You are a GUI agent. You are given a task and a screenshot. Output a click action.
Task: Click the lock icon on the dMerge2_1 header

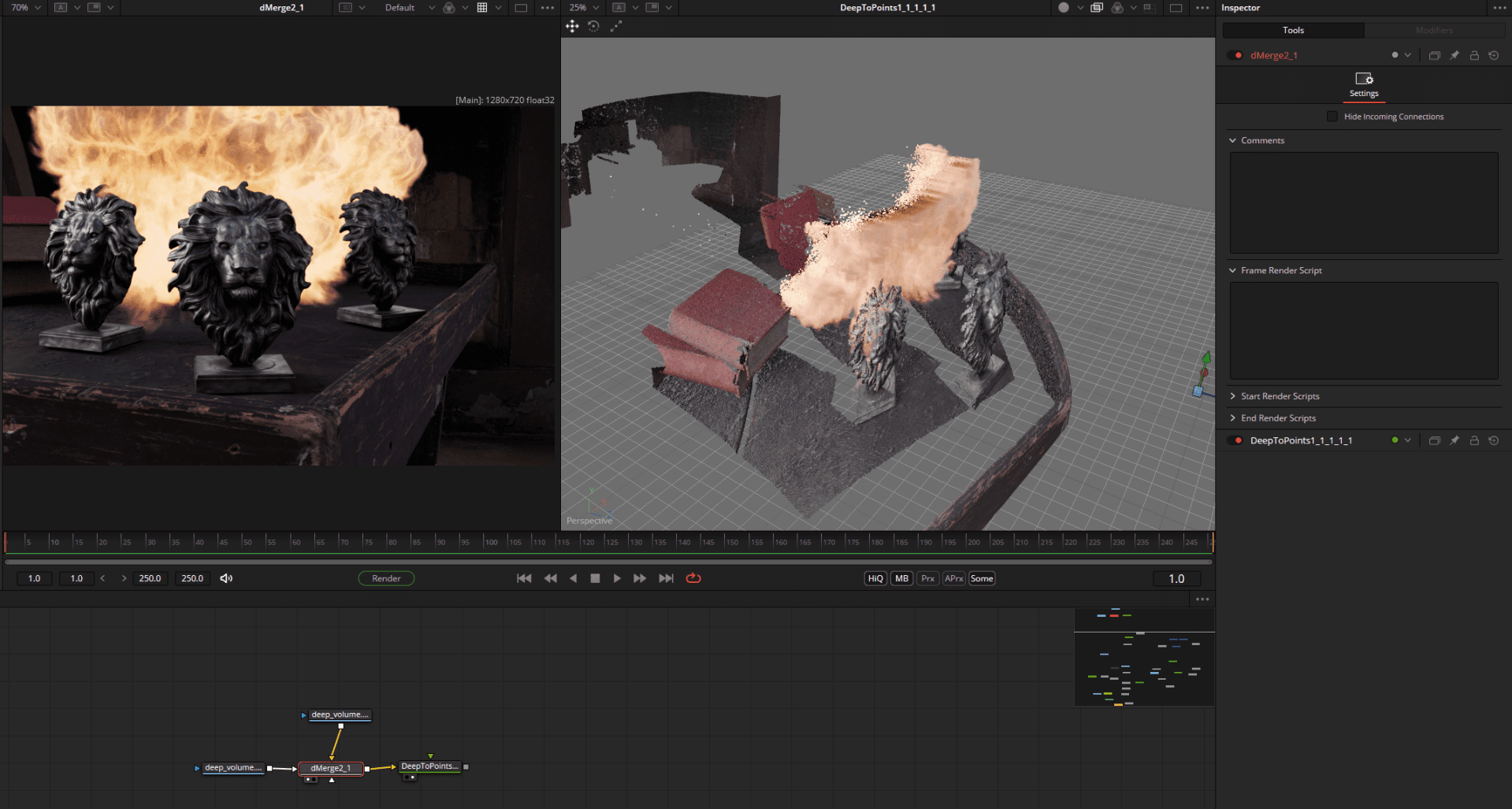(1474, 55)
